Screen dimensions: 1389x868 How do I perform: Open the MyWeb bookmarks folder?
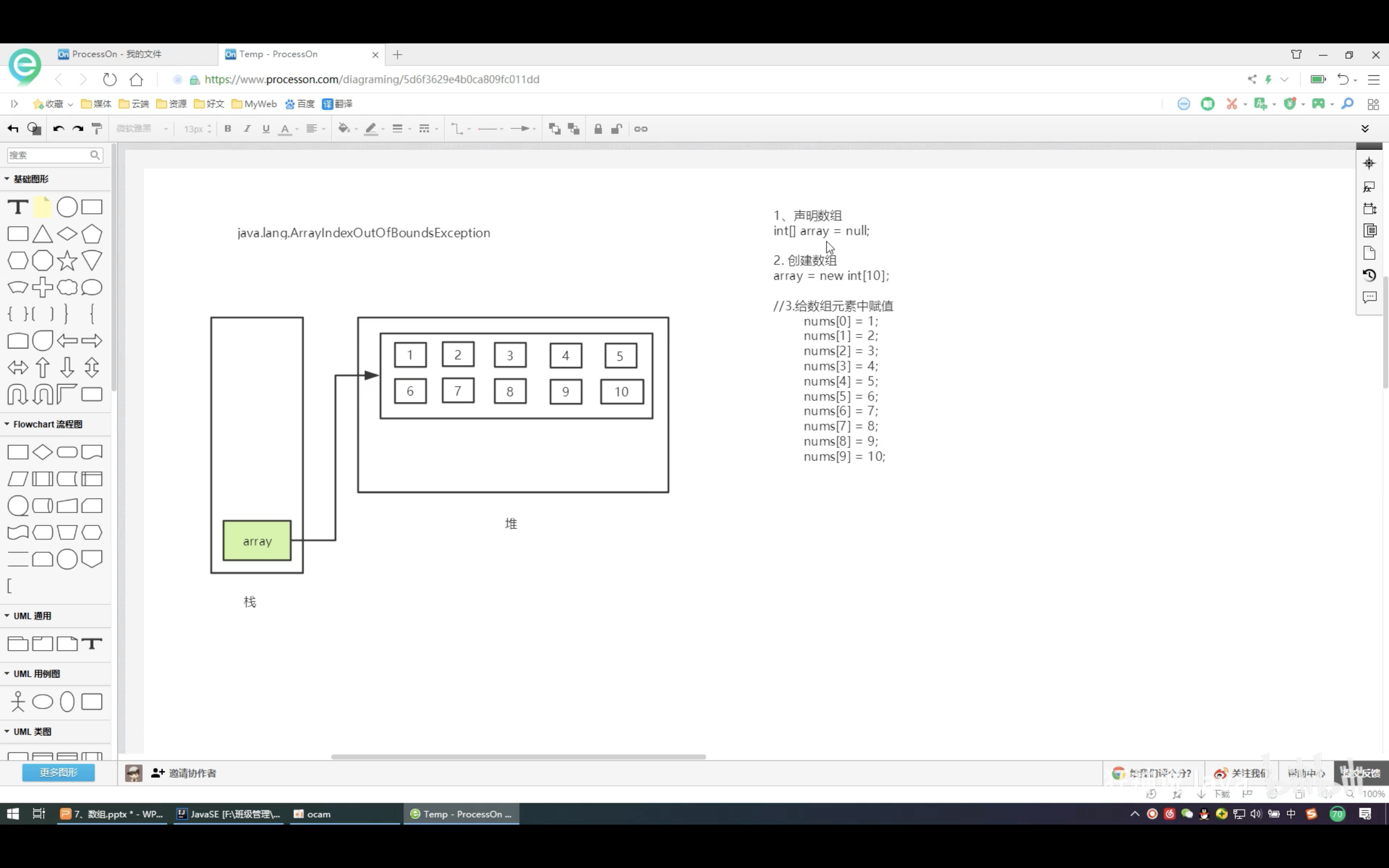[x=254, y=104]
